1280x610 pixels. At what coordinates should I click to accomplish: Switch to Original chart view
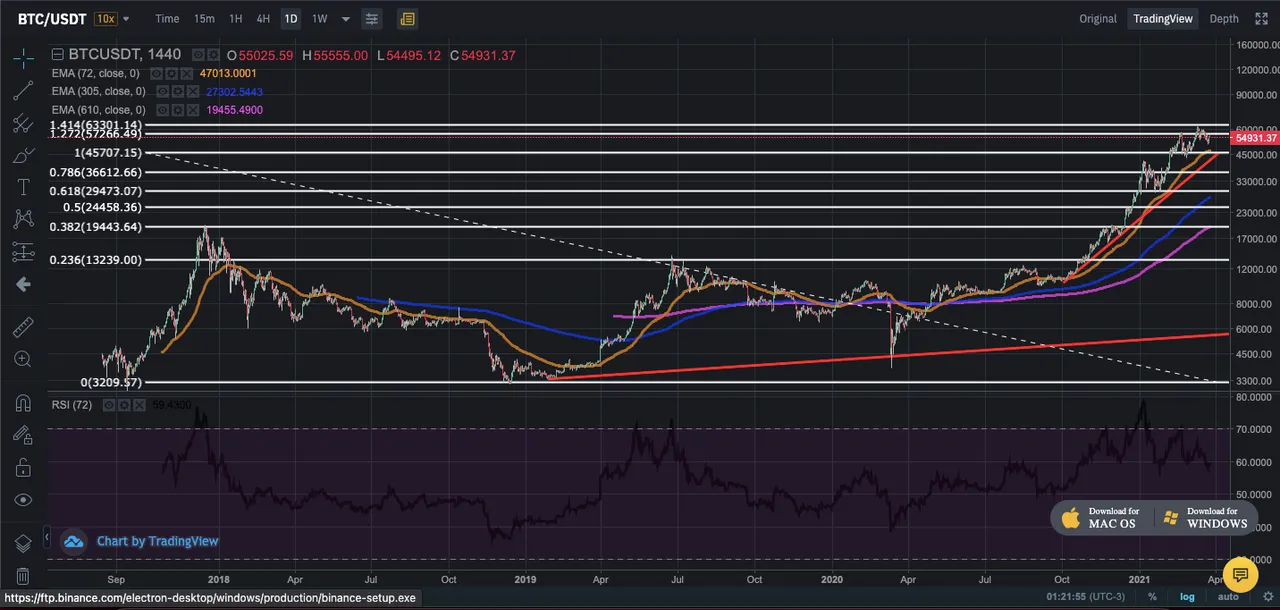[x=1098, y=19]
